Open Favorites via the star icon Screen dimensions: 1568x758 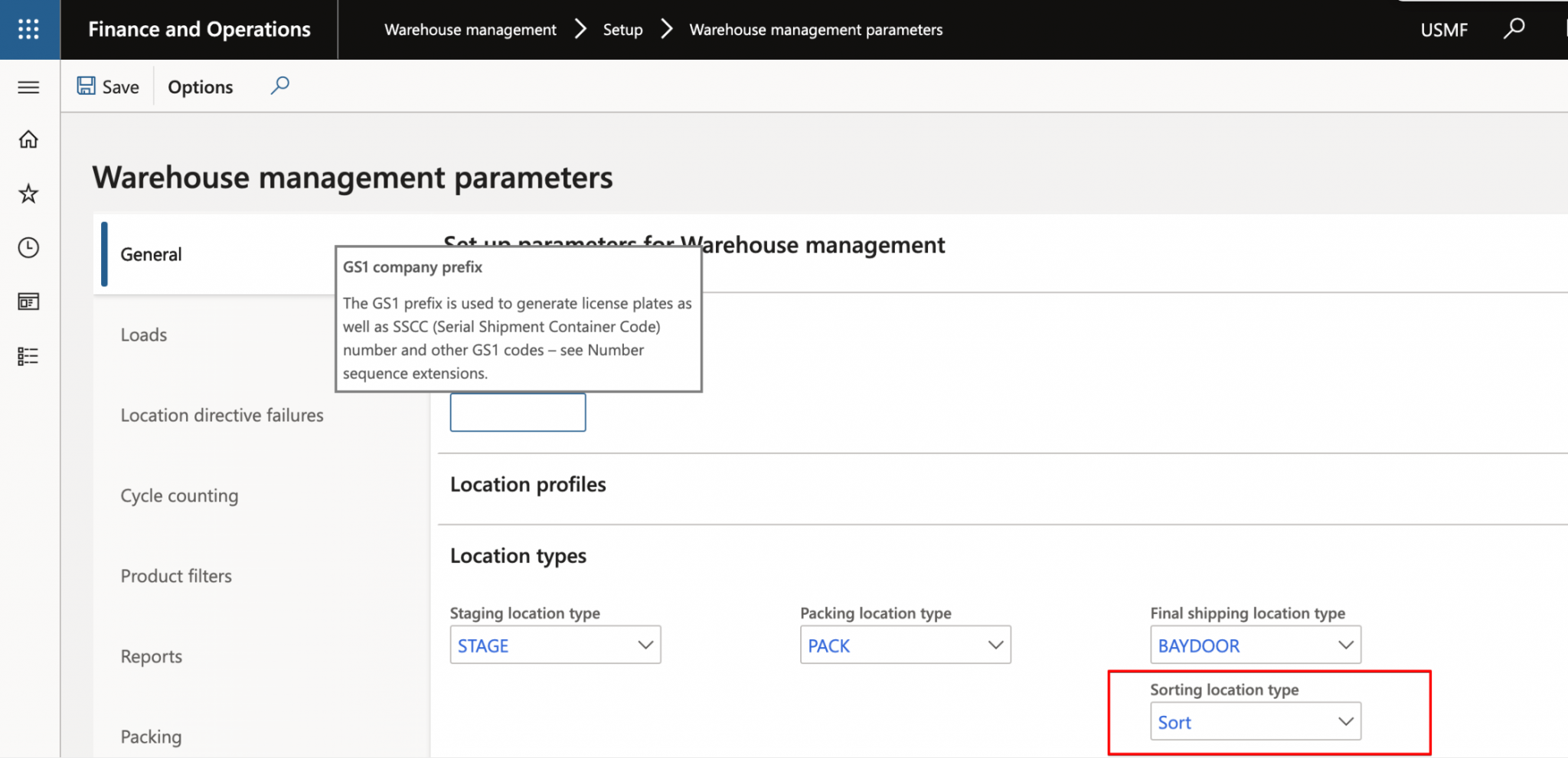click(x=28, y=193)
